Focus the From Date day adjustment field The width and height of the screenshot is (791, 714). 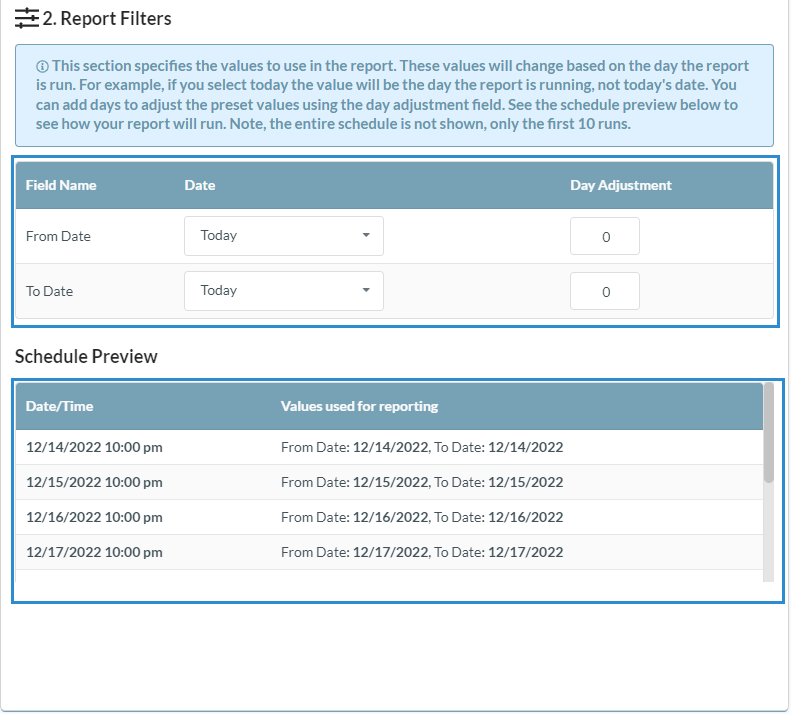[604, 237]
